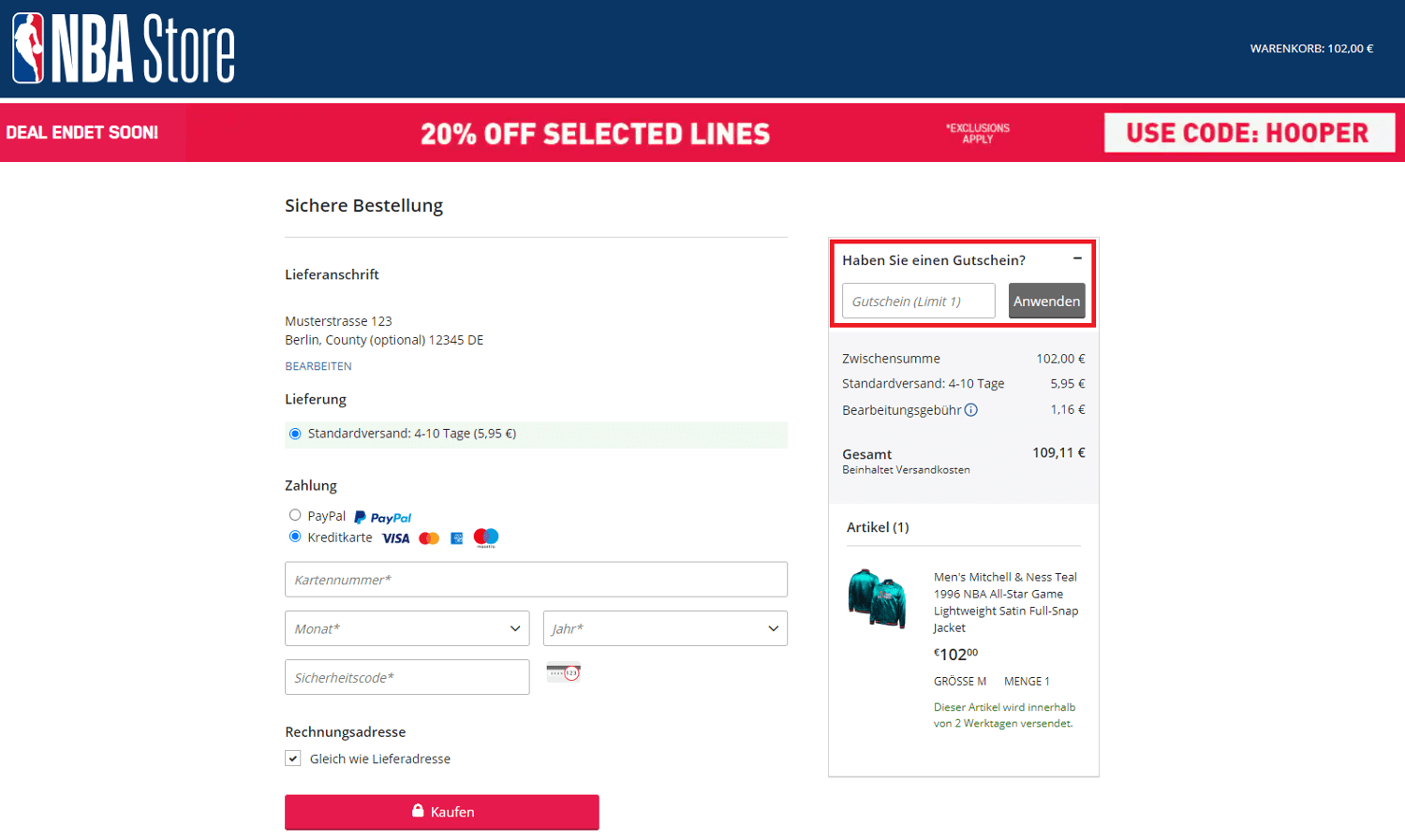Image resolution: width=1405 pixels, height=840 pixels.
Task: Click BEARBEITEN to edit the delivery address
Action: click(318, 365)
